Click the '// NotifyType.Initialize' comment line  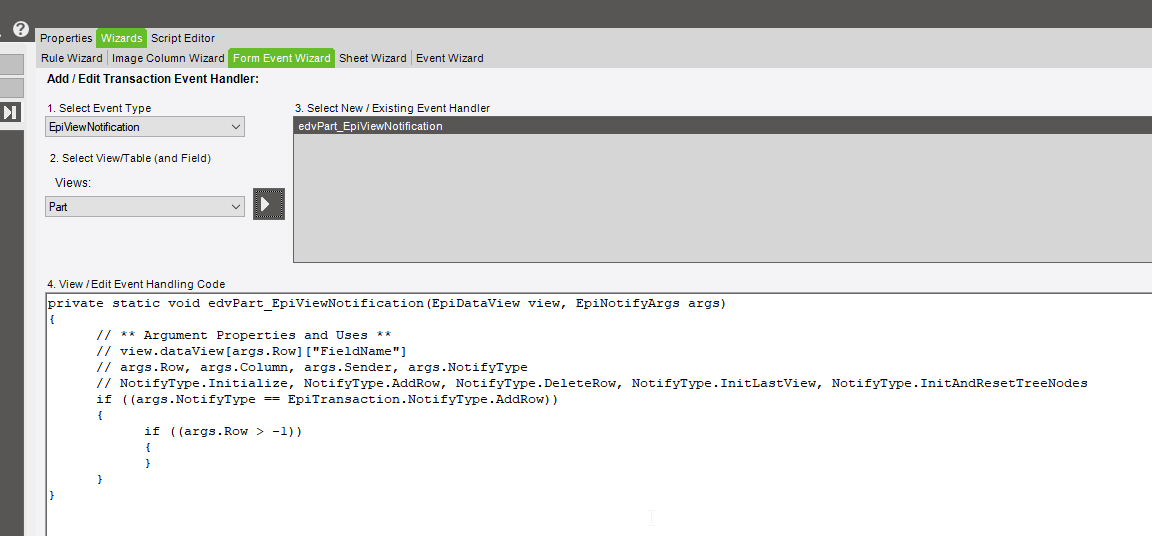(591, 383)
